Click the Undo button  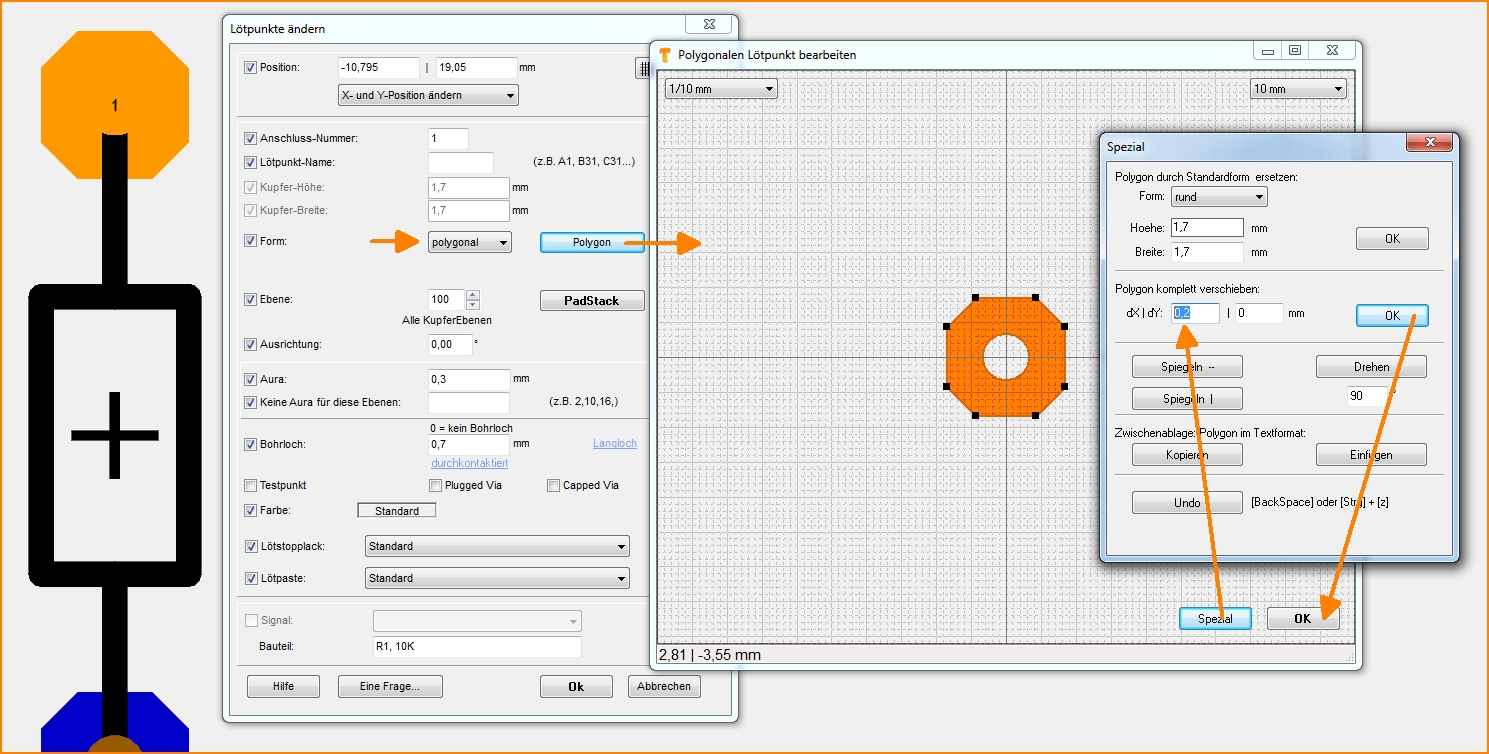[1187, 503]
